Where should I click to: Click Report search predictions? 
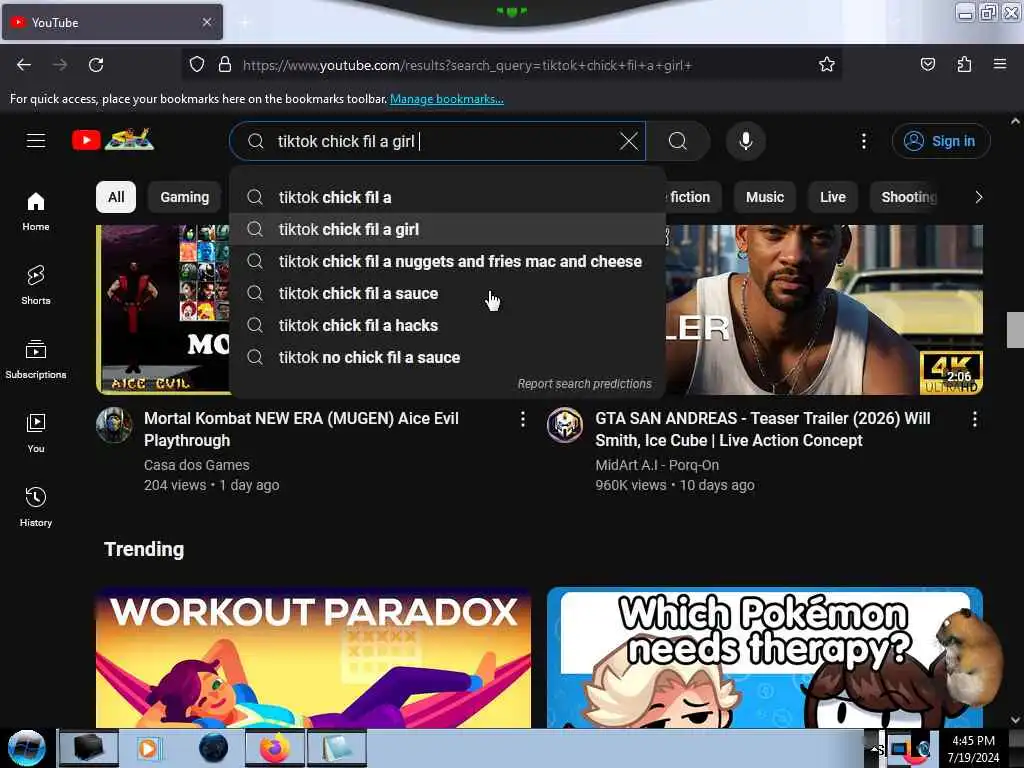click(x=584, y=384)
